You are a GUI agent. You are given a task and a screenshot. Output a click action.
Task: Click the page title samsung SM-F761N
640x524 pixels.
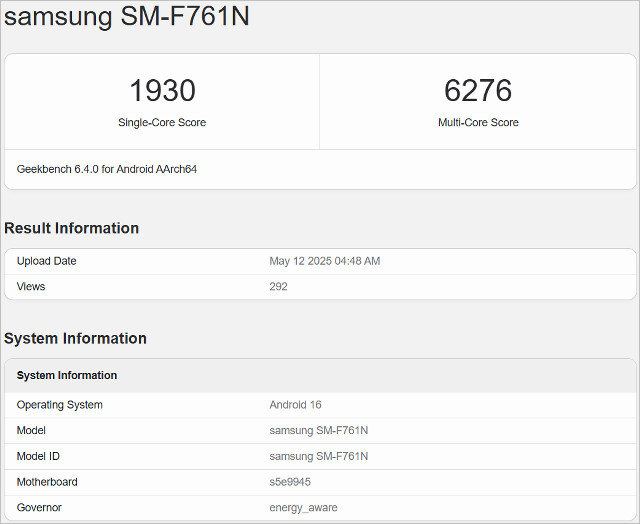pos(127,17)
